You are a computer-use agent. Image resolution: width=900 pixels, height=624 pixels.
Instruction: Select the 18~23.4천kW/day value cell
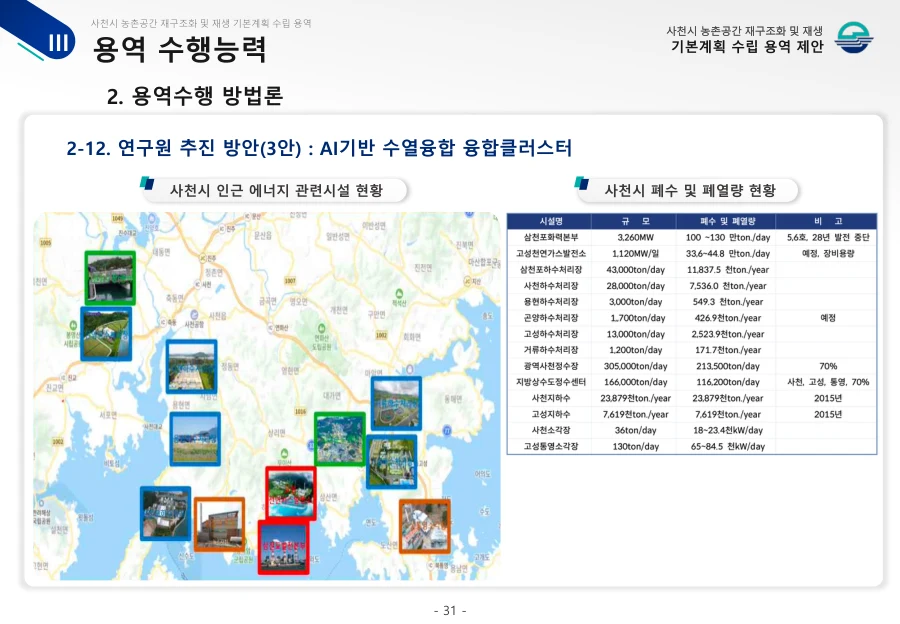(727, 430)
